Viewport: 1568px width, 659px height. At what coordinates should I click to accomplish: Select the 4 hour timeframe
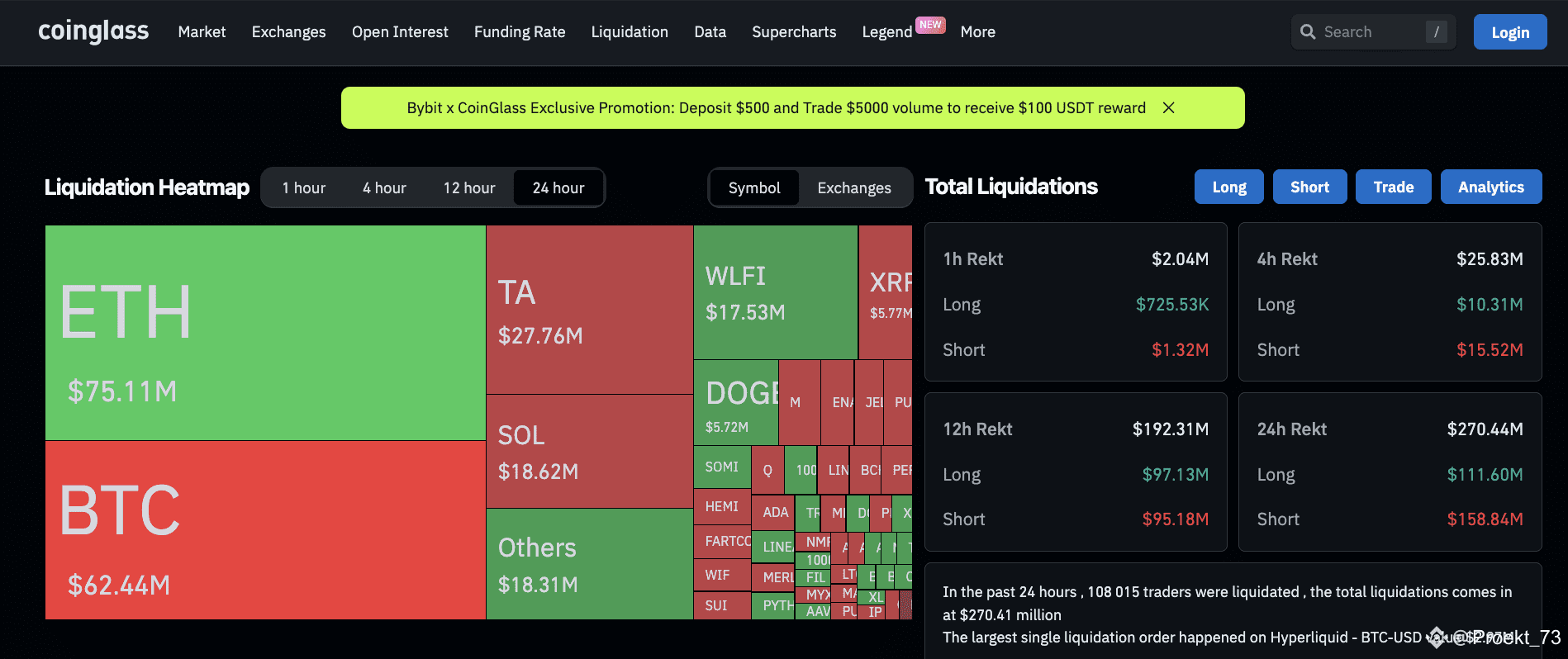pos(384,188)
